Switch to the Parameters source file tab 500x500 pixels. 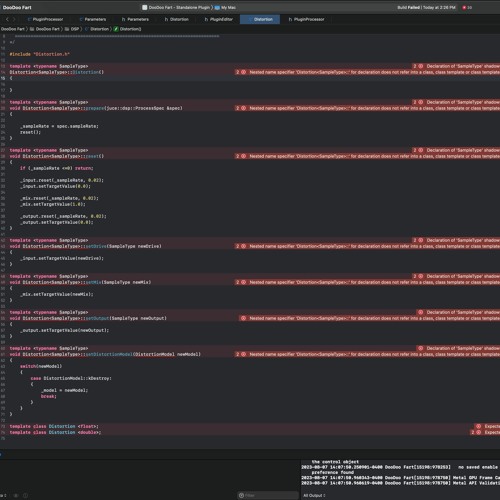93,19
